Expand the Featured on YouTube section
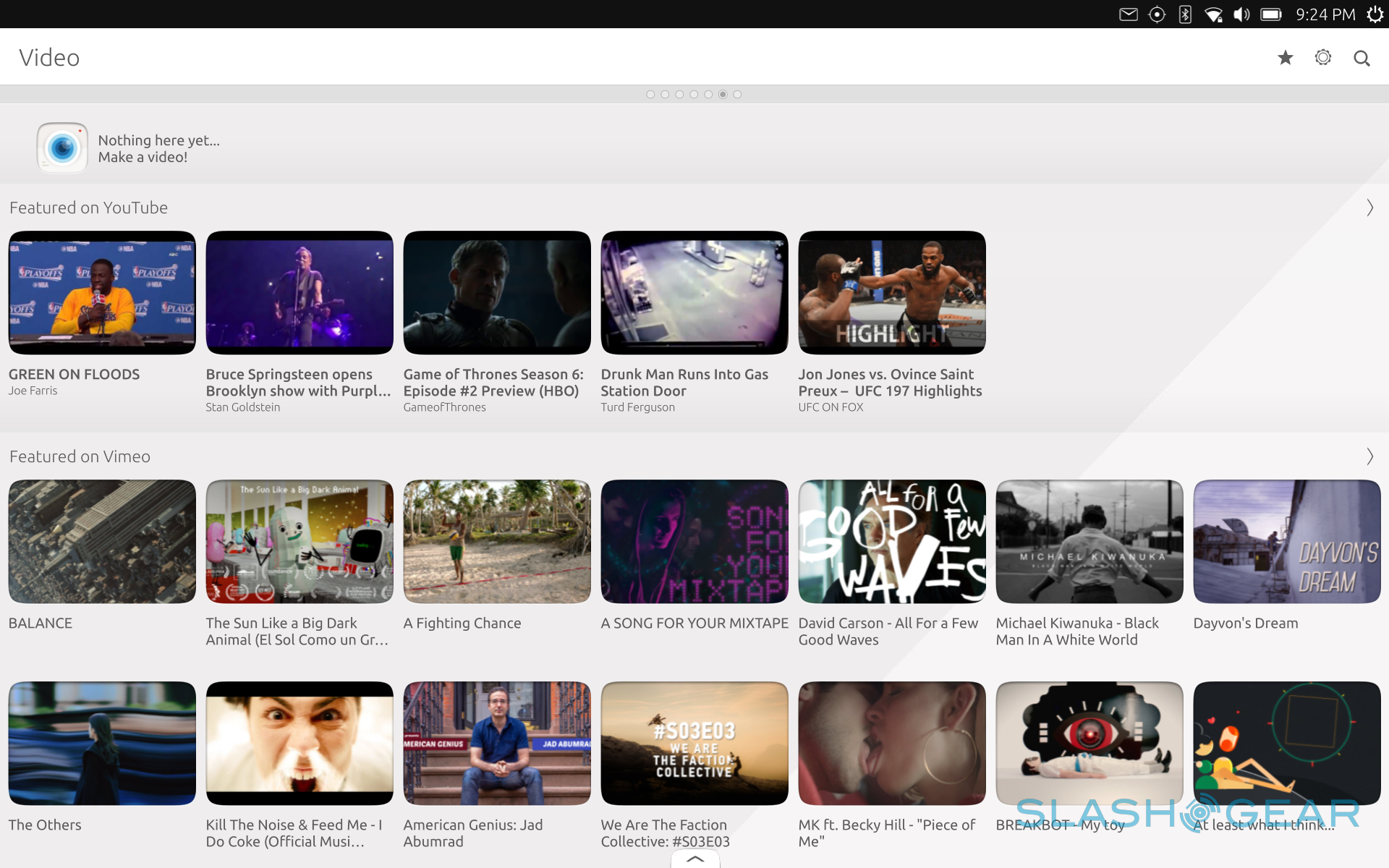Screen dimensions: 1389x868 coord(1369,208)
